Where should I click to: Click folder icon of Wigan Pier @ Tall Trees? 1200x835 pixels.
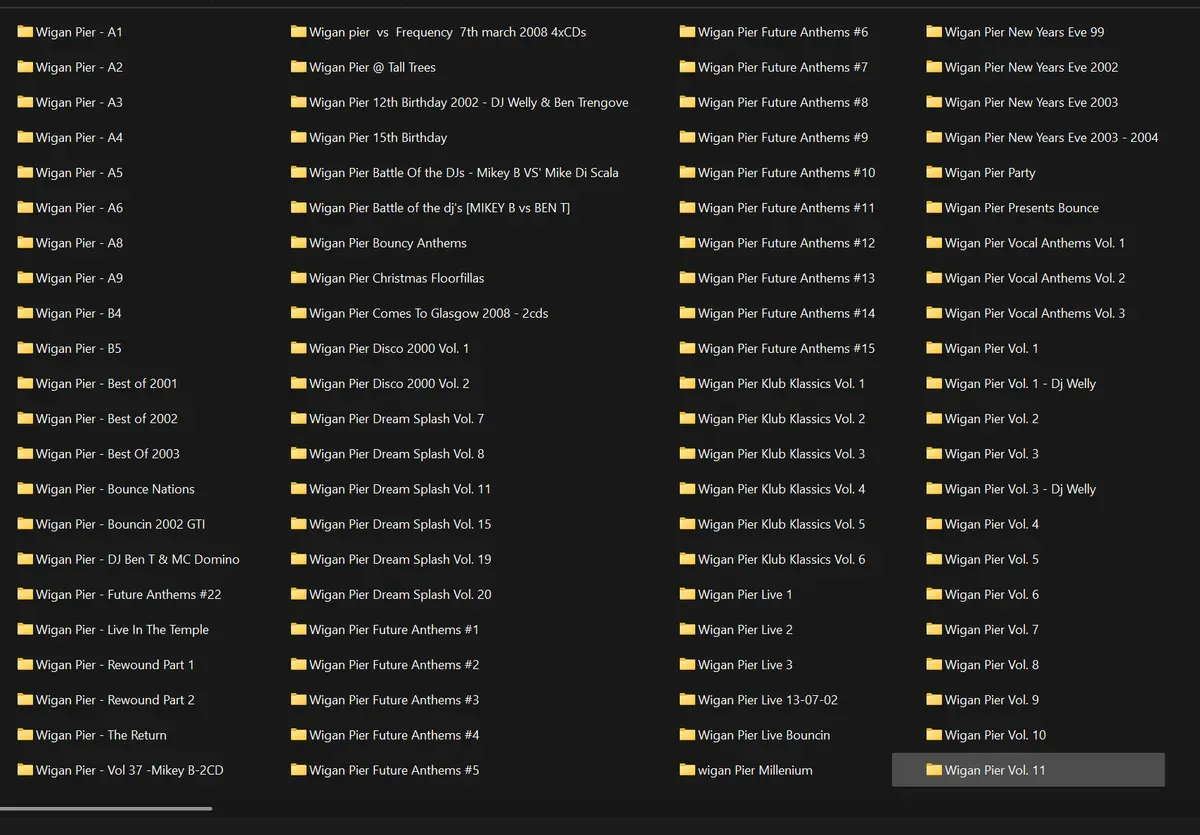(x=298, y=67)
